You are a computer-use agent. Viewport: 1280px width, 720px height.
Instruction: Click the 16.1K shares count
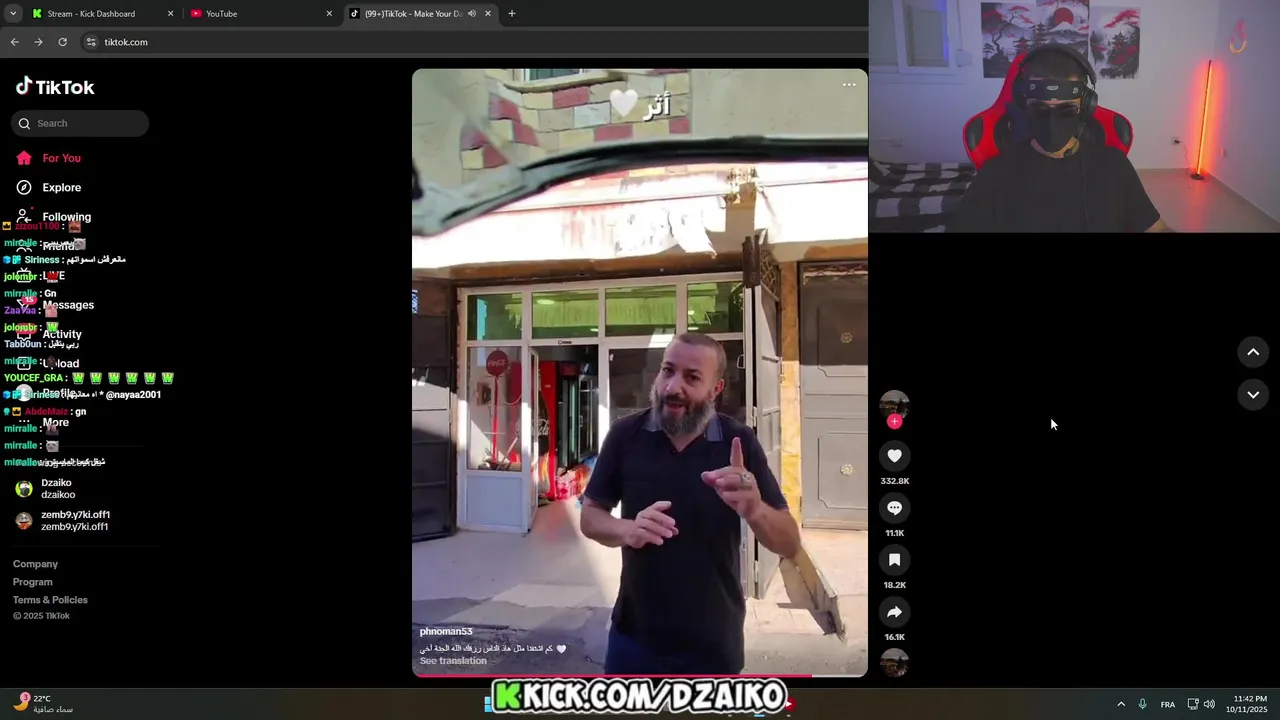click(x=895, y=637)
